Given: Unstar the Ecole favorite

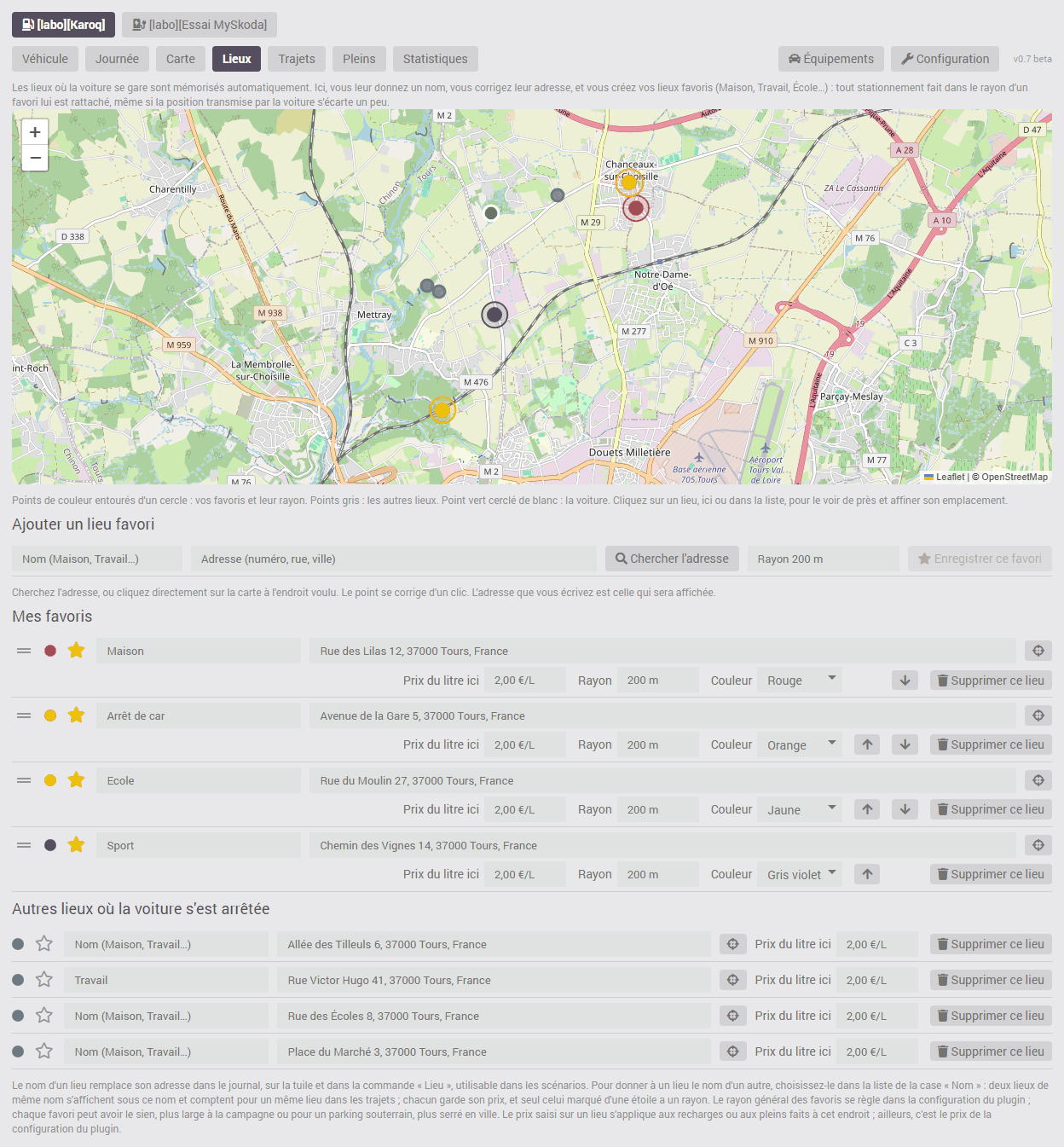Looking at the screenshot, I should pyautogui.click(x=76, y=780).
